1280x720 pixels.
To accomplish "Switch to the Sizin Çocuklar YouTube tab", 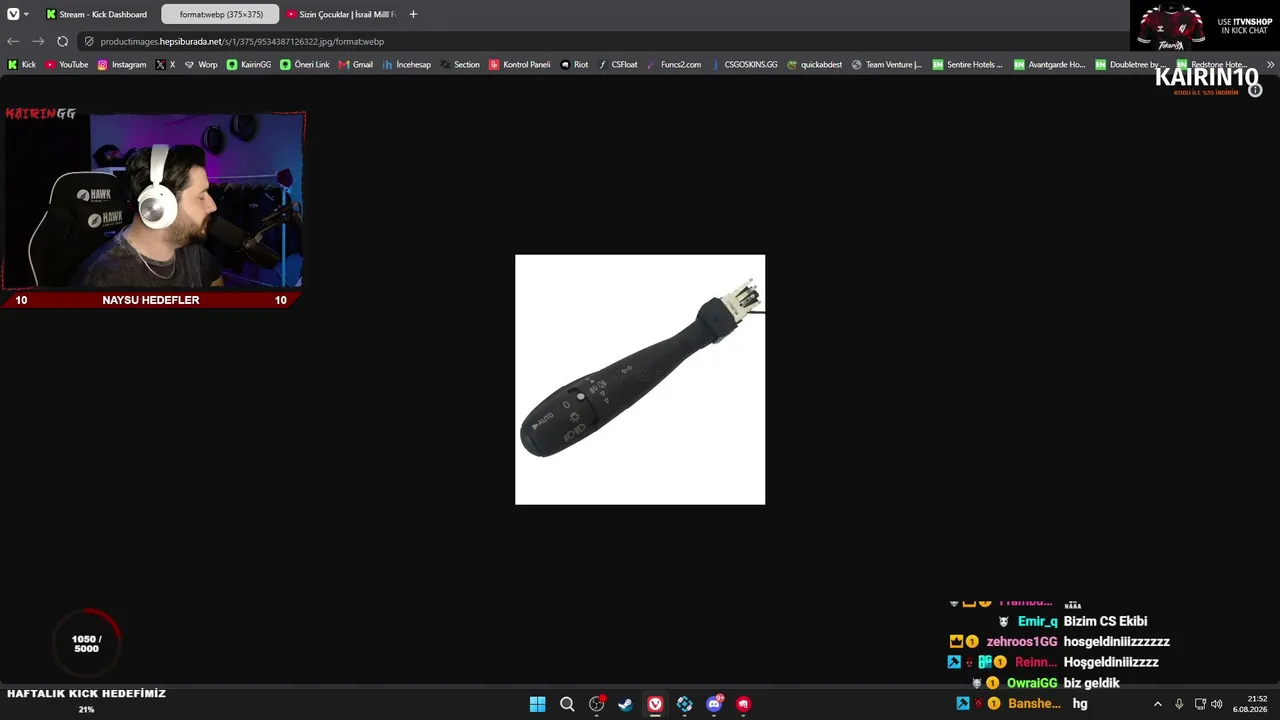I will click(x=341, y=14).
